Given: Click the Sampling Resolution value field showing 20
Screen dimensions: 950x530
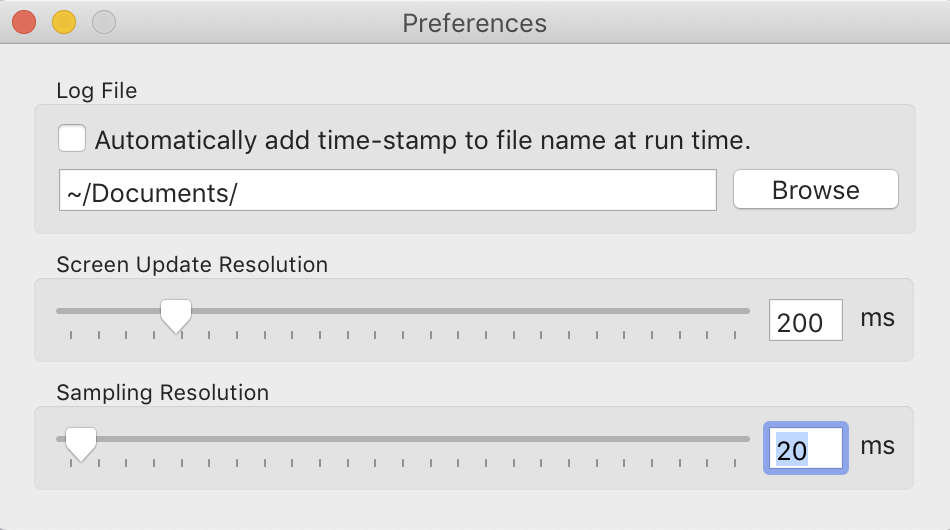Looking at the screenshot, I should [x=805, y=449].
